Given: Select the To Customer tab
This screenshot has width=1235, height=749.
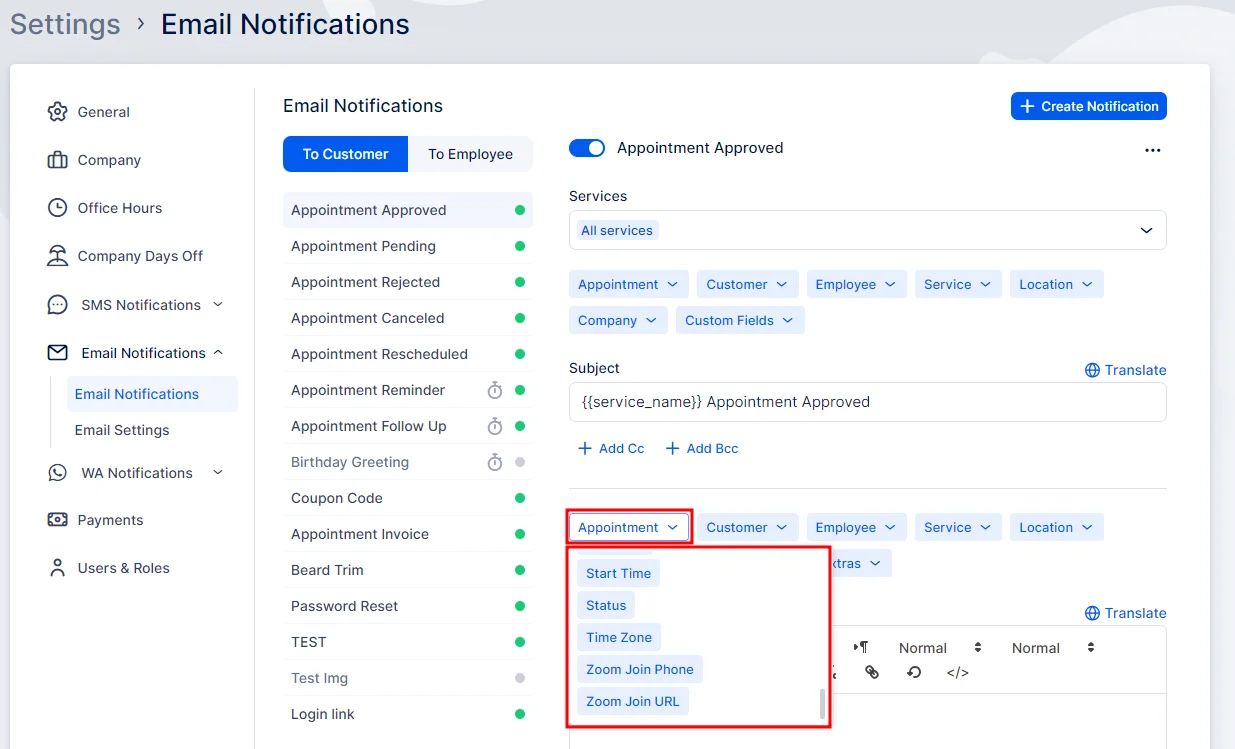Looking at the screenshot, I should click(345, 154).
